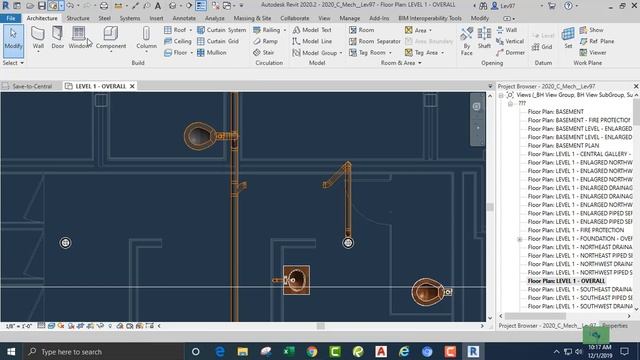Viewport: 640px width, 360px height.
Task: Expand the Model Group dropdown
Action: (341, 53)
